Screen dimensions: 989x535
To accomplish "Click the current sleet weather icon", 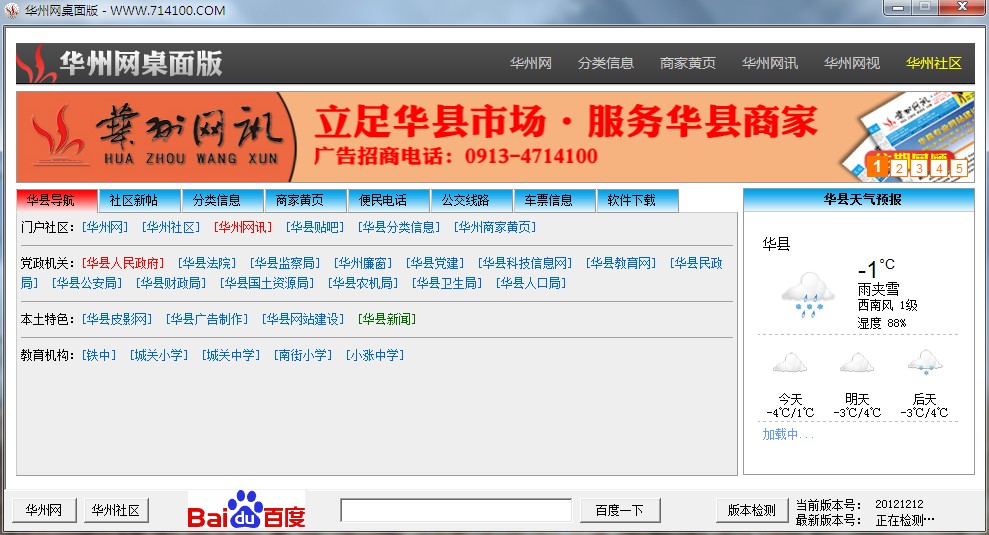I will click(808, 295).
